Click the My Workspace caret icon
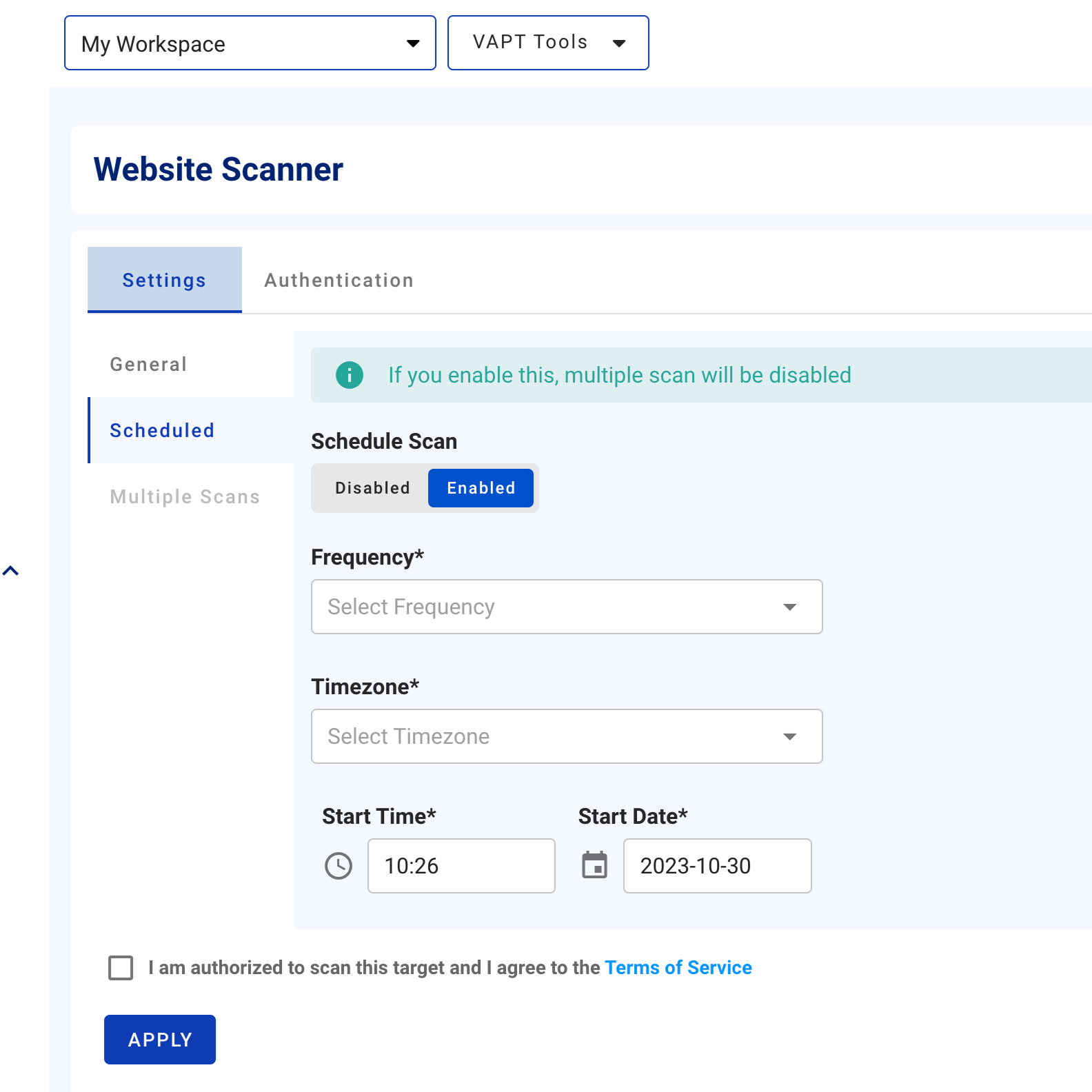1092x1092 pixels. coord(413,43)
